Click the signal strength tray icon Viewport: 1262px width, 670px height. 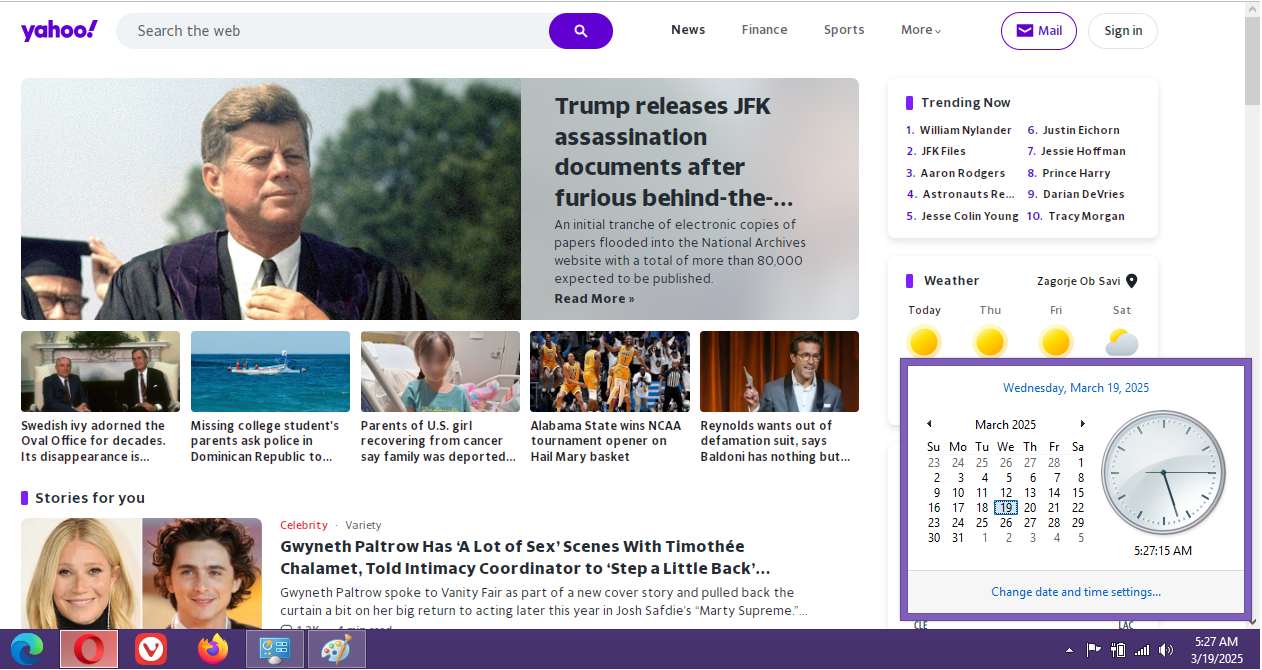[x=1142, y=650]
